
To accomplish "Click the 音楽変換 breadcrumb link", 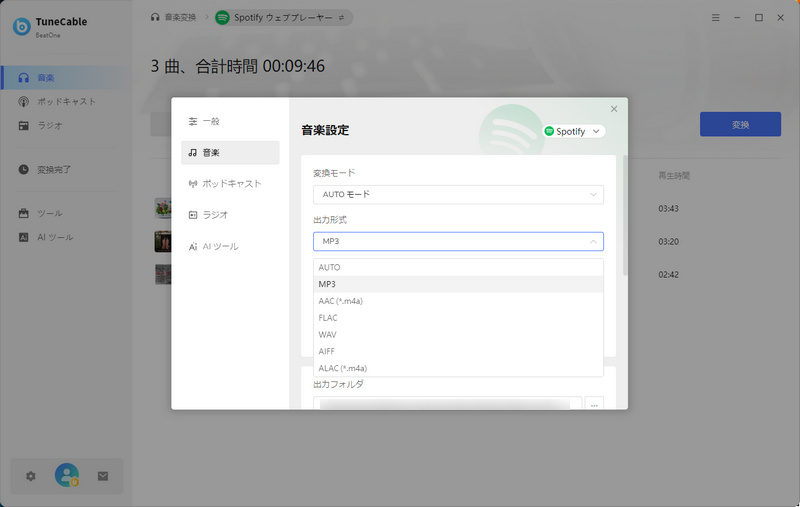I will (x=180, y=17).
